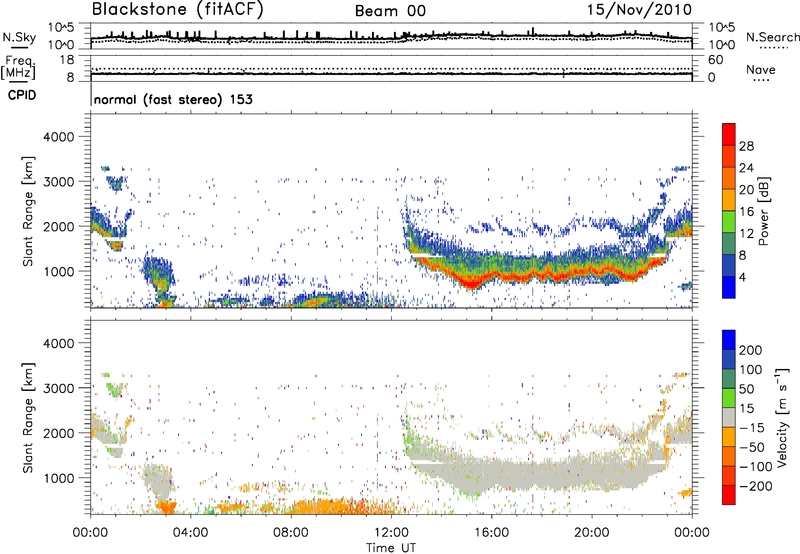
Task: Click the "Velocity [m s⁻¹]" colorbar title
Action: pyautogui.click(x=781, y=417)
